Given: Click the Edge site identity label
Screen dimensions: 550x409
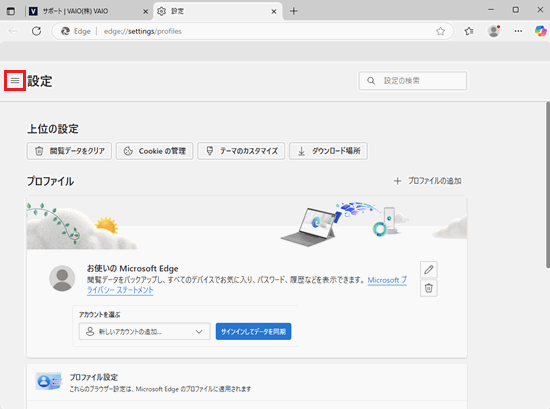Looking at the screenshot, I should (76, 31).
